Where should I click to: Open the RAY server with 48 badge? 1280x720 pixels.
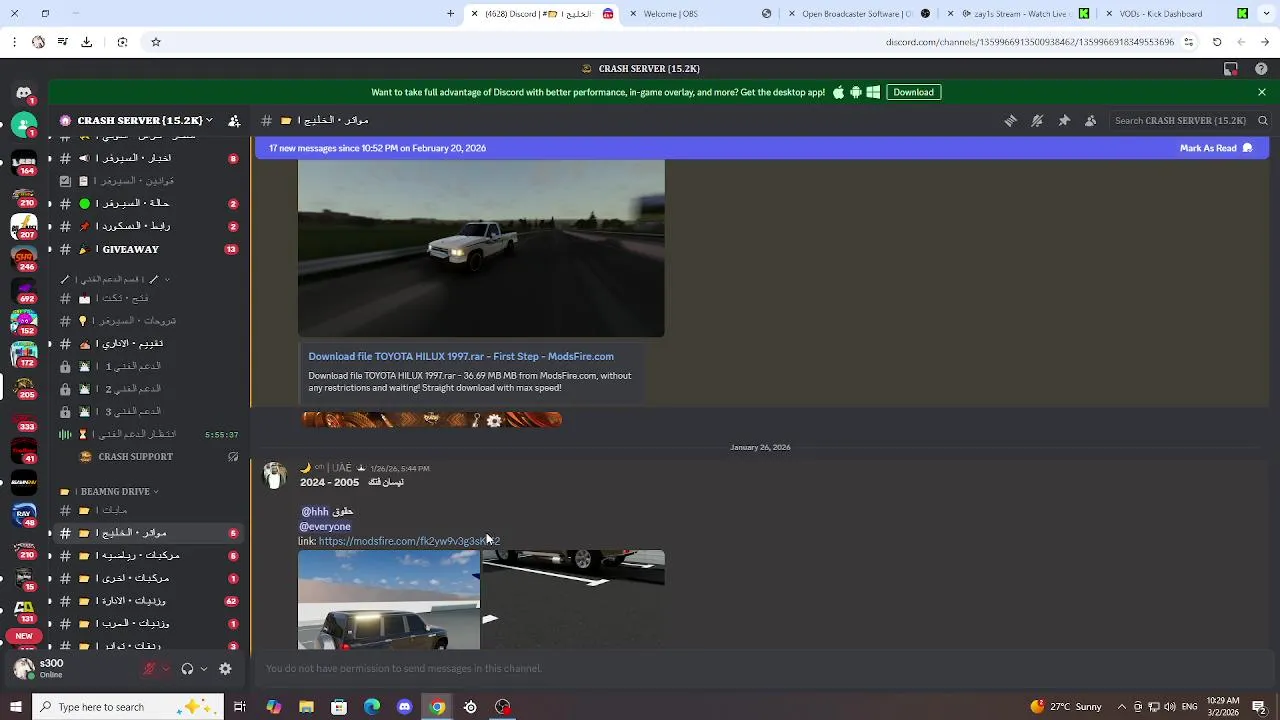(x=24, y=515)
